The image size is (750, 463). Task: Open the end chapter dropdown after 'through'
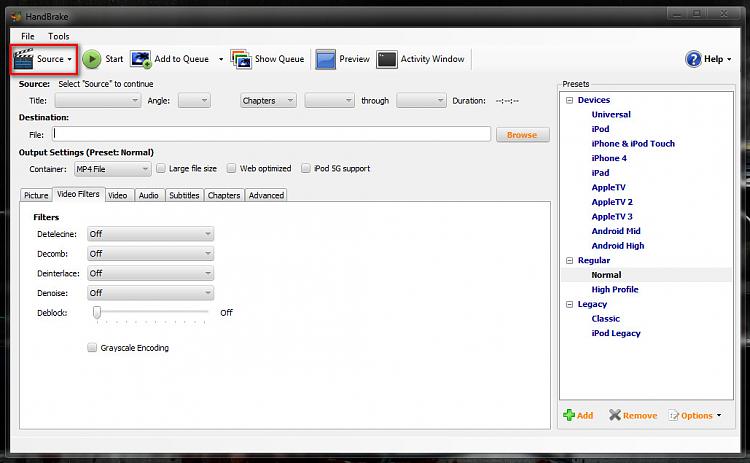coord(421,100)
